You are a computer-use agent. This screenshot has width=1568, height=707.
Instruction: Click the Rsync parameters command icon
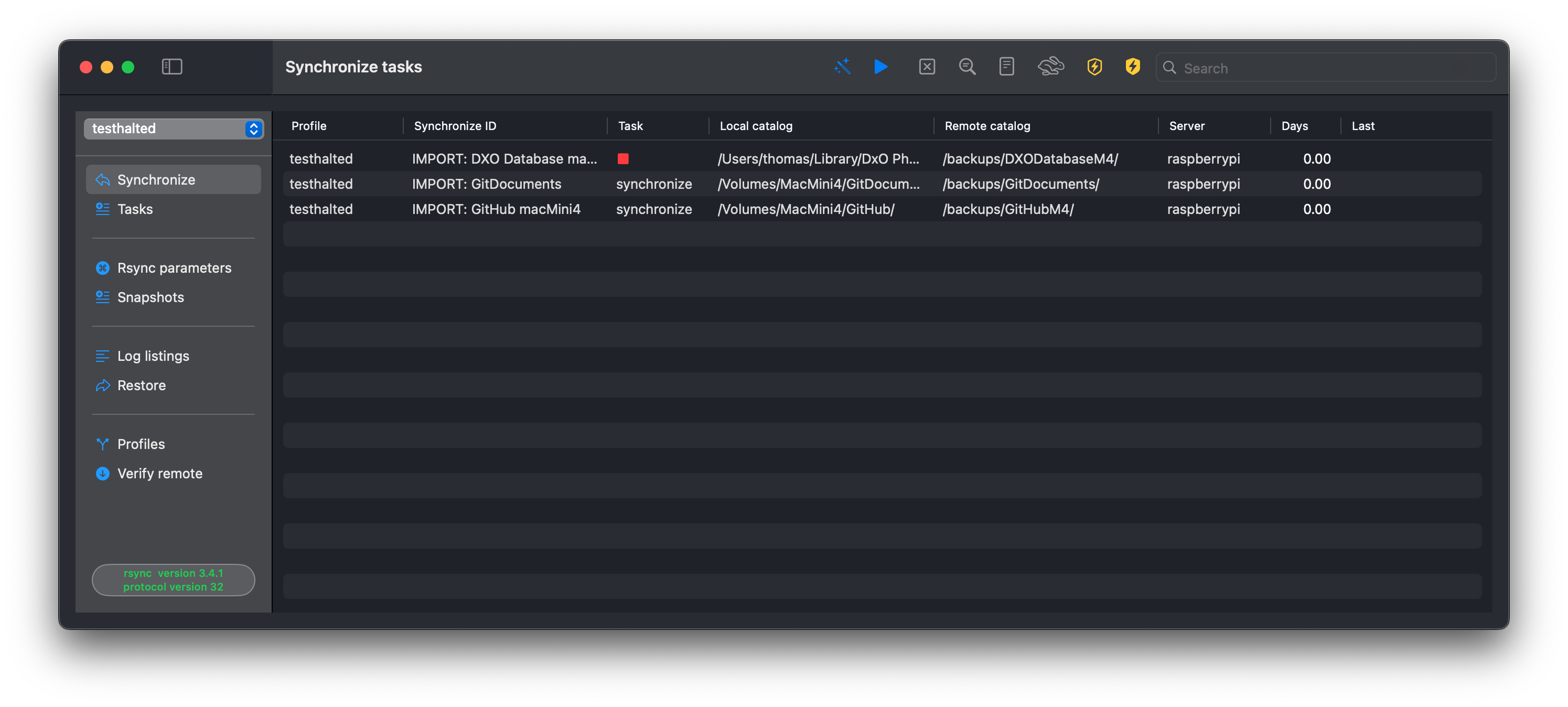102,268
